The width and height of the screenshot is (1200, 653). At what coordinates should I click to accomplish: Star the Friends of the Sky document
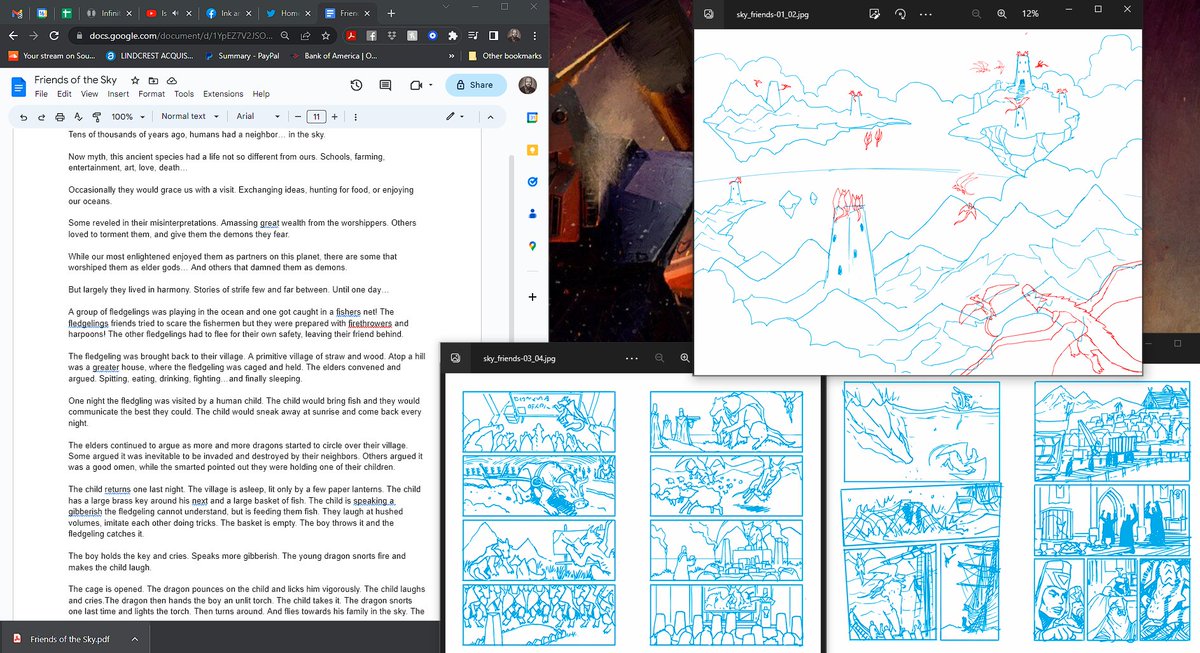tap(135, 80)
